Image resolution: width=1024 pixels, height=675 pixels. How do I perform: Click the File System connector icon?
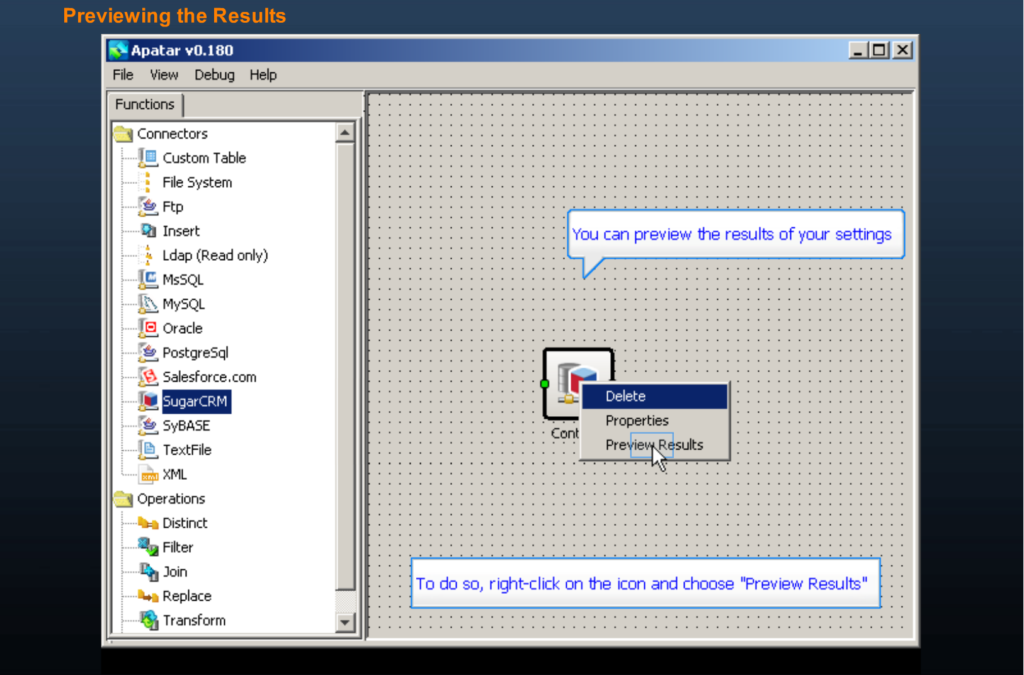pyautogui.click(x=149, y=182)
